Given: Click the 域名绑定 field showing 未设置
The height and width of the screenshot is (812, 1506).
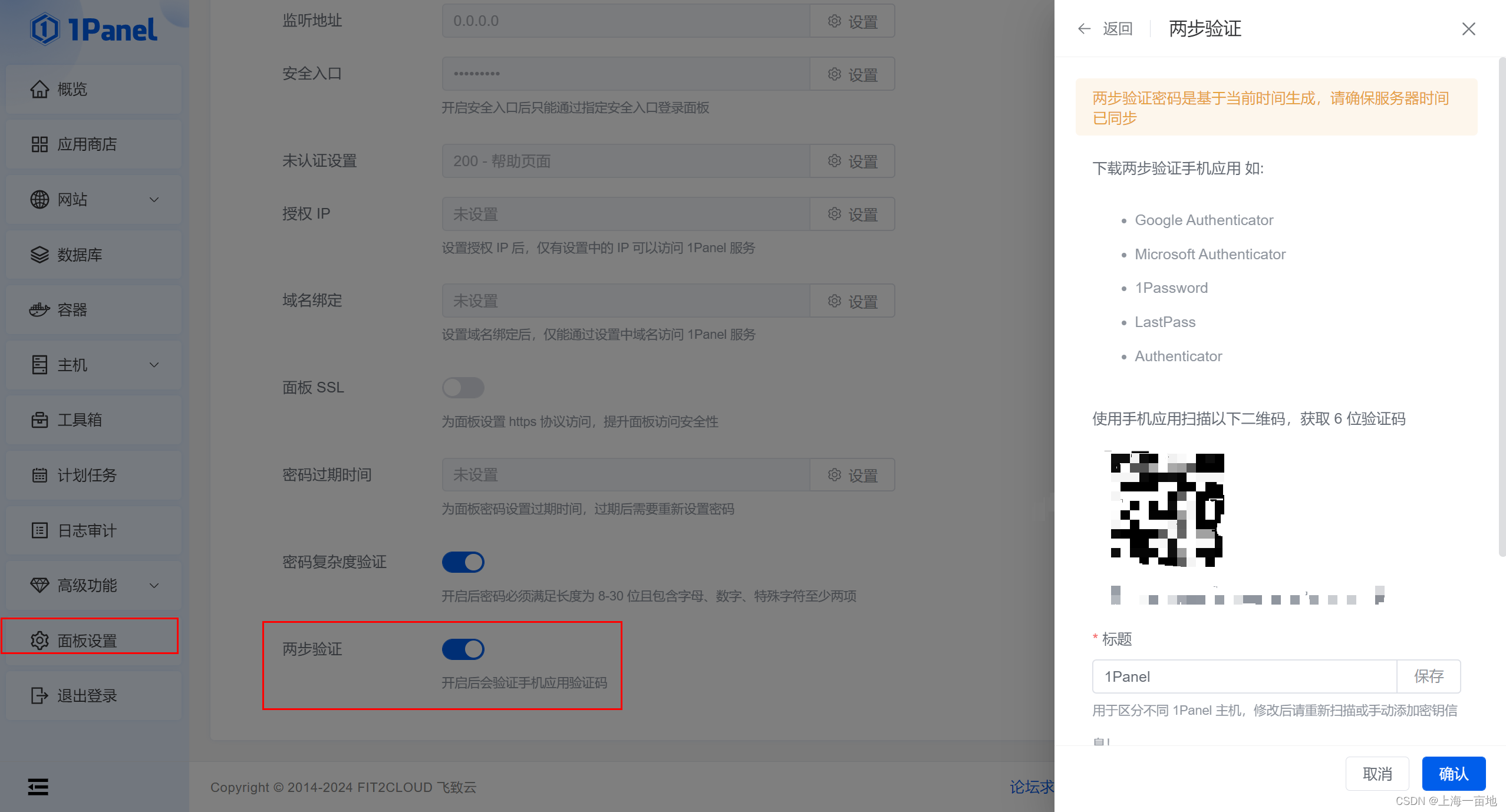Looking at the screenshot, I should (626, 301).
